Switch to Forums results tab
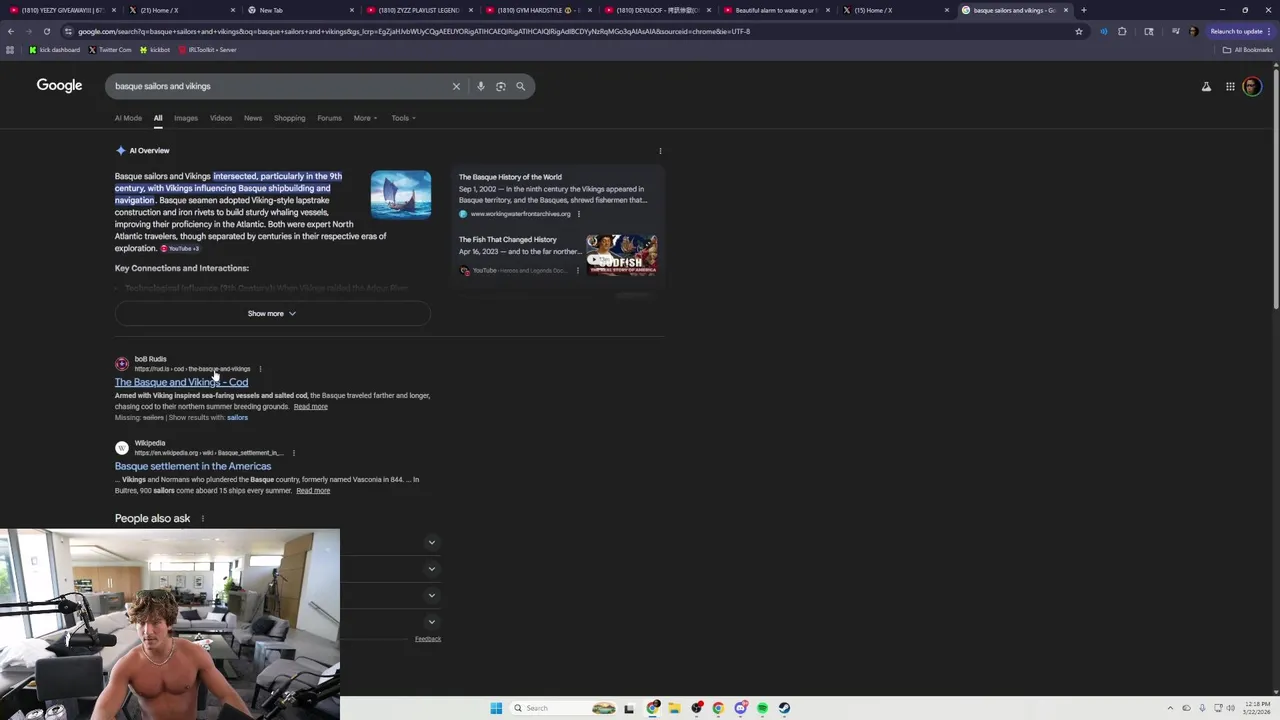The image size is (1280, 720). click(x=329, y=118)
